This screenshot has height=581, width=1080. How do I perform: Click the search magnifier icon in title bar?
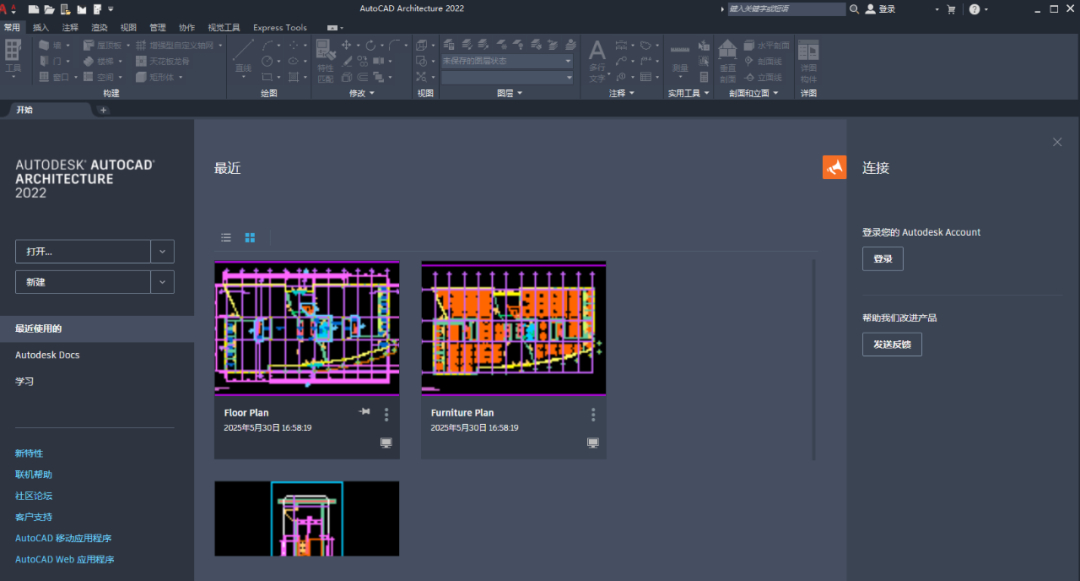point(854,9)
